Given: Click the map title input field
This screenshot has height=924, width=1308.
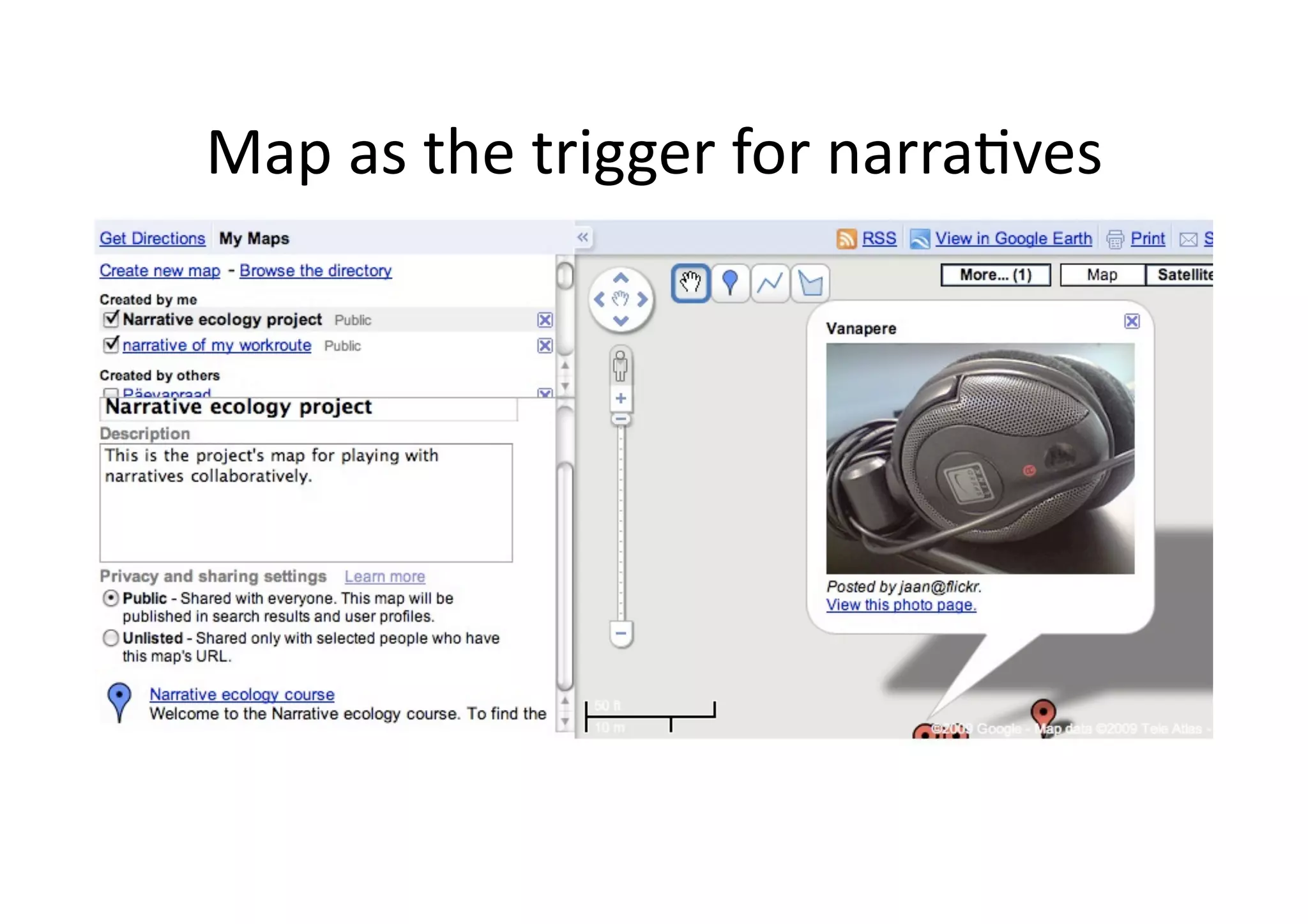Looking at the screenshot, I should coord(308,408).
